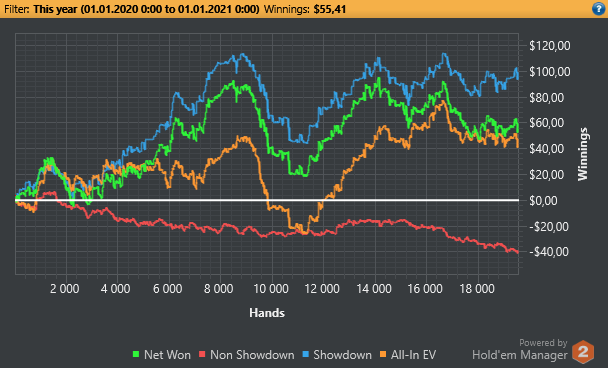The height and width of the screenshot is (368, 608).
Task: Click the blue Showdown legend swatch
Action: pos(305,354)
